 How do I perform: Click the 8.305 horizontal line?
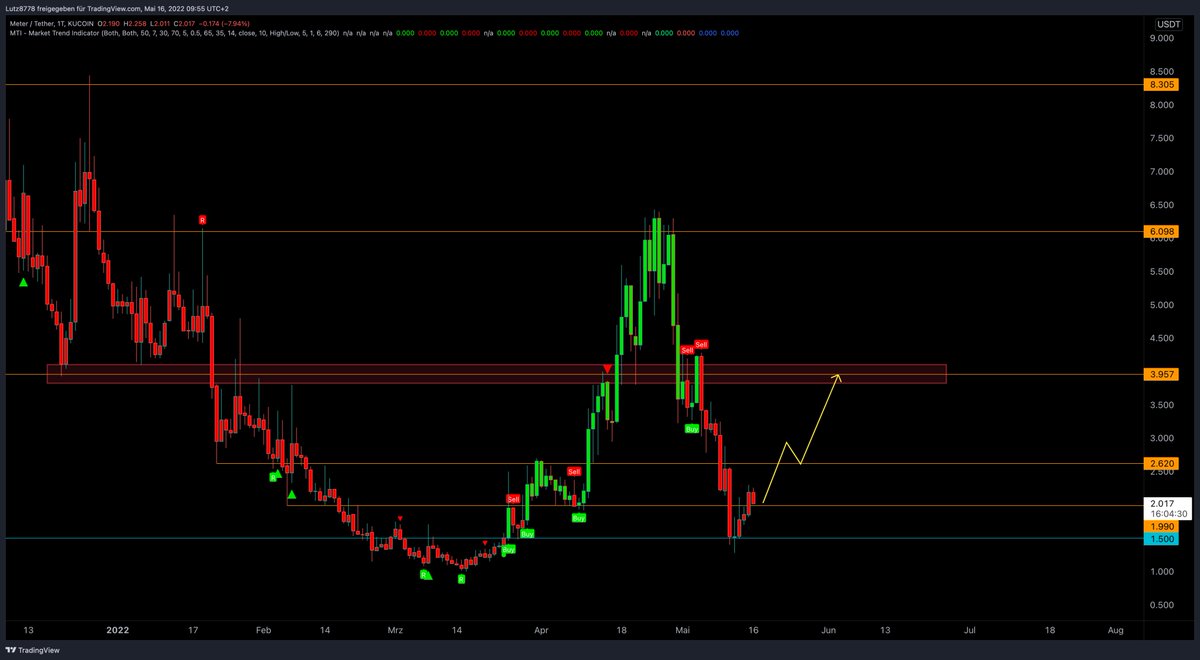[x=575, y=85]
